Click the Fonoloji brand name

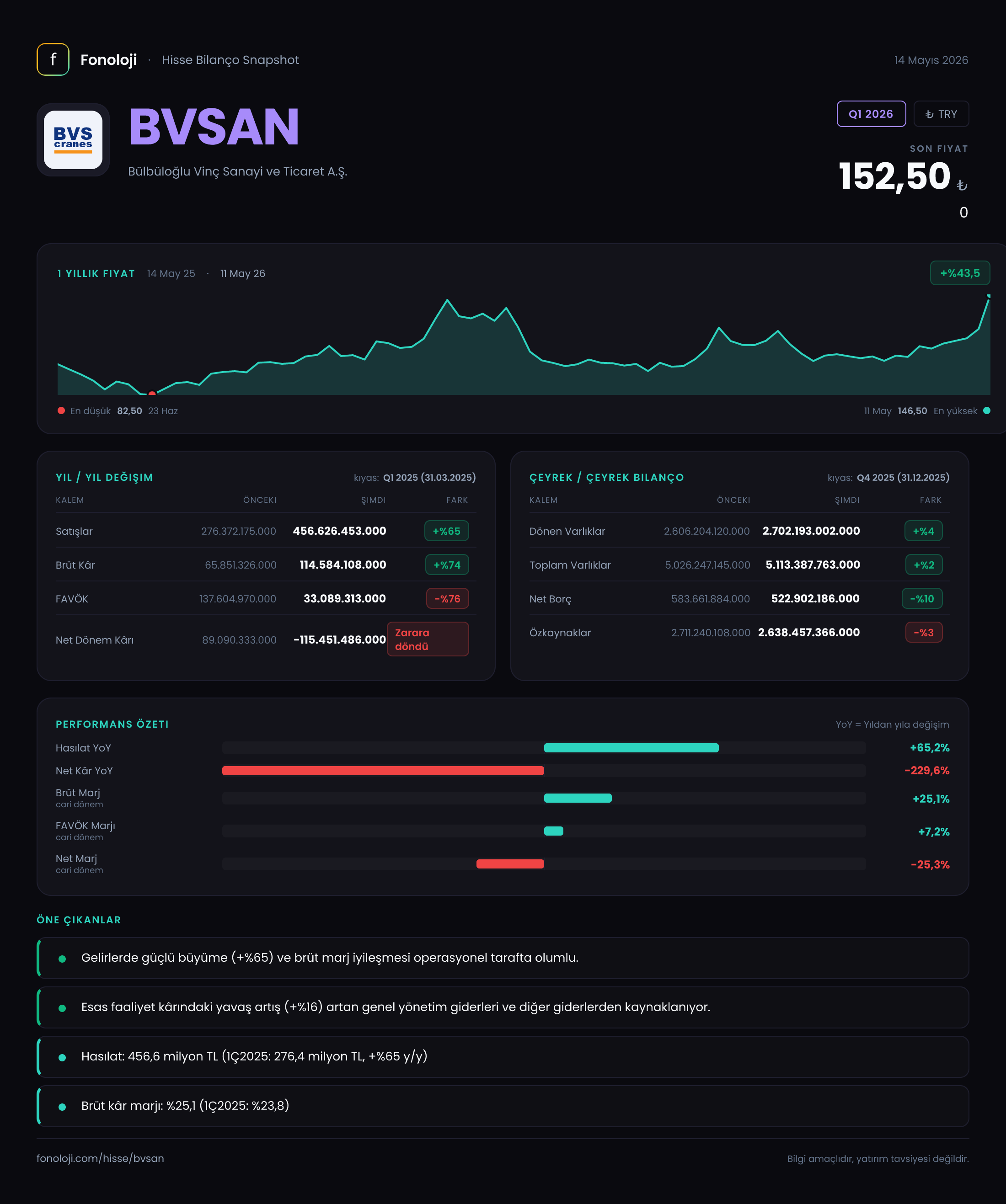pos(108,59)
